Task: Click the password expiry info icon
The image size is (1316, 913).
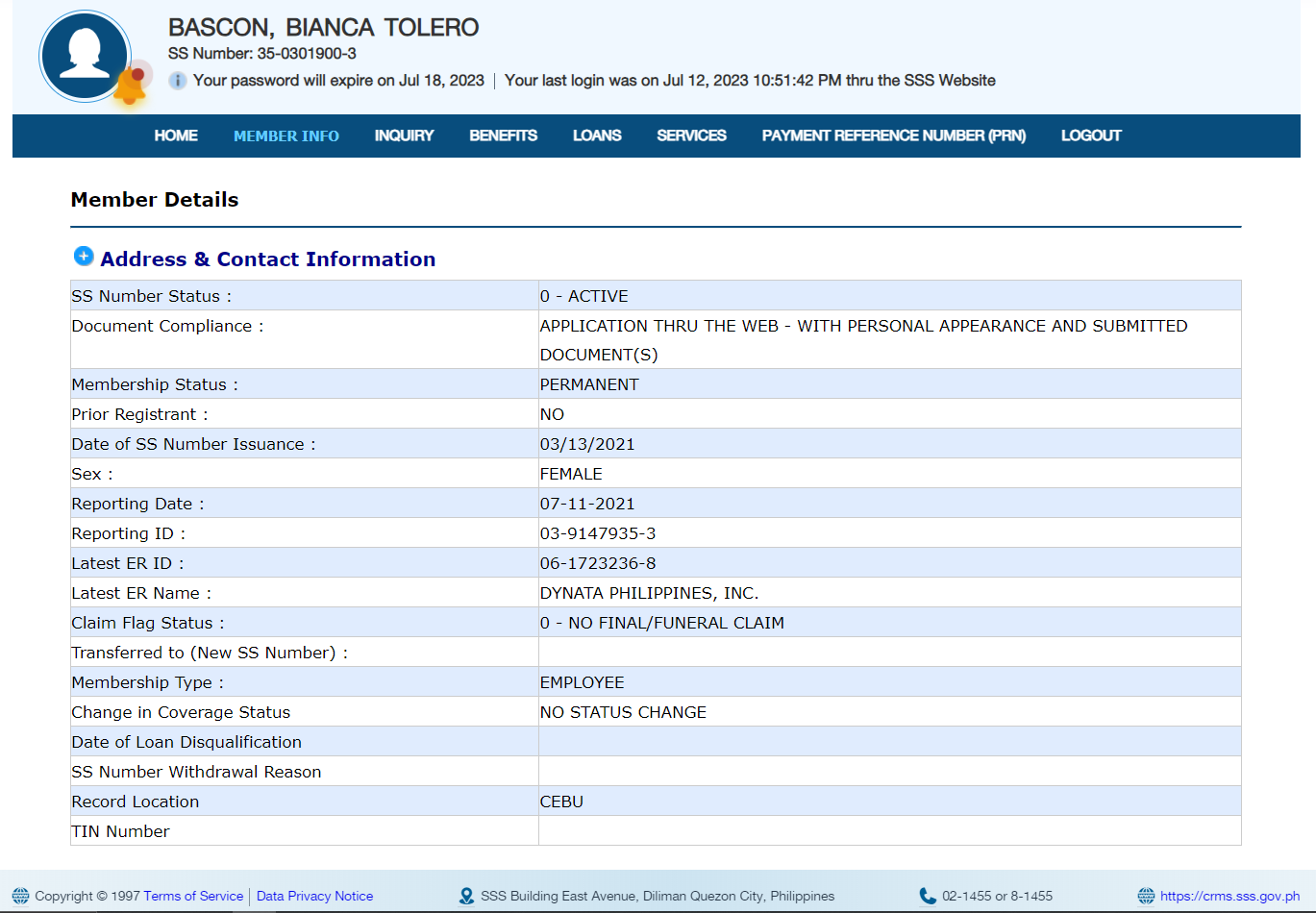Action: click(x=177, y=81)
